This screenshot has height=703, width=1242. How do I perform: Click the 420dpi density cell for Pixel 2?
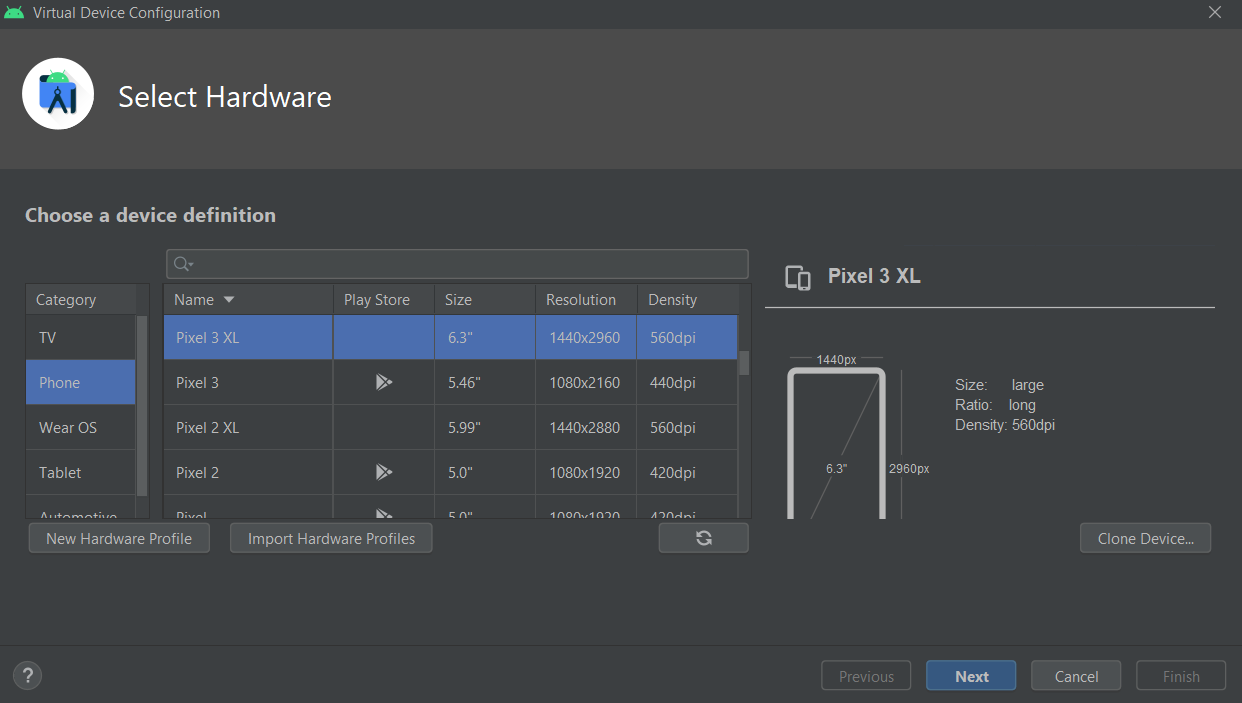(688, 472)
